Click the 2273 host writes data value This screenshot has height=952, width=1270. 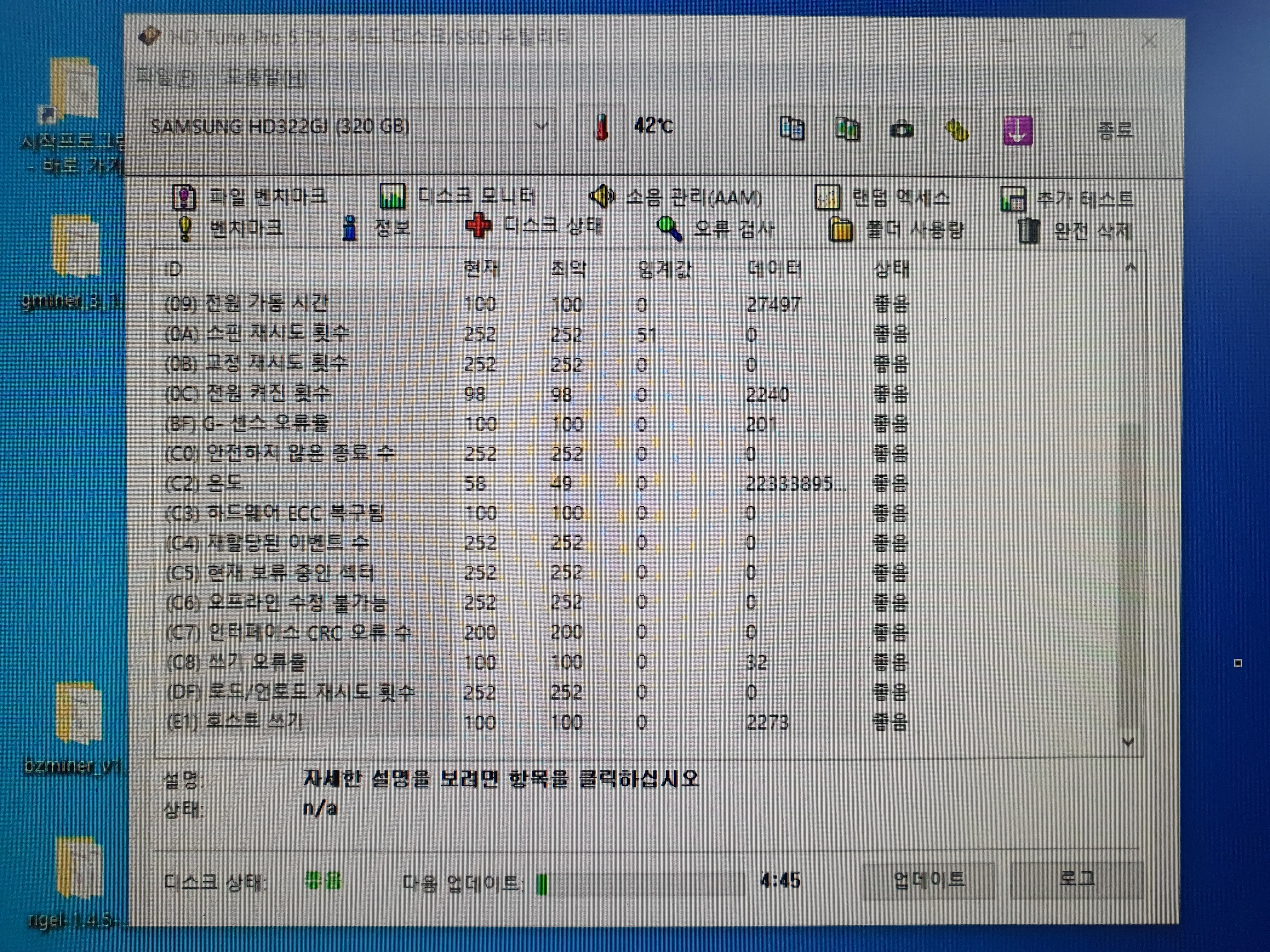(768, 722)
